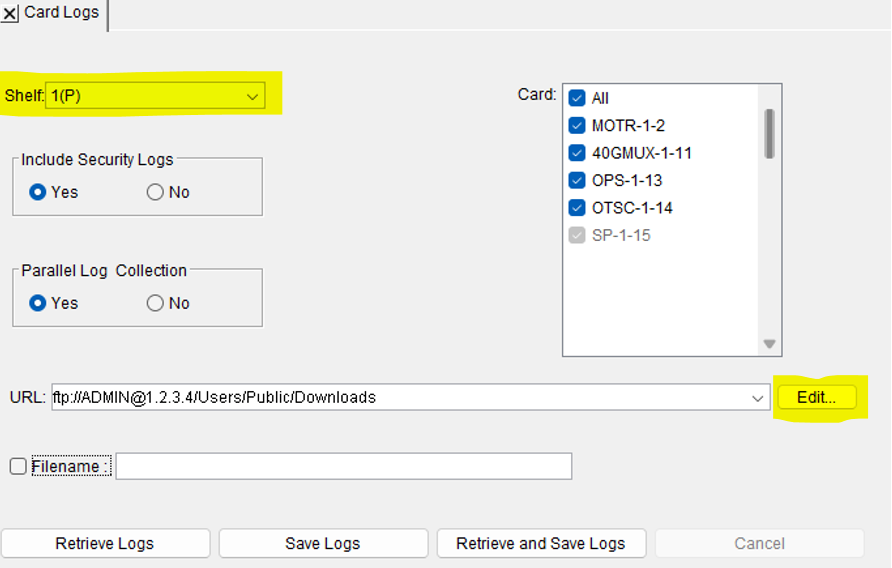Select No for Include Security Logs

pos(155,192)
